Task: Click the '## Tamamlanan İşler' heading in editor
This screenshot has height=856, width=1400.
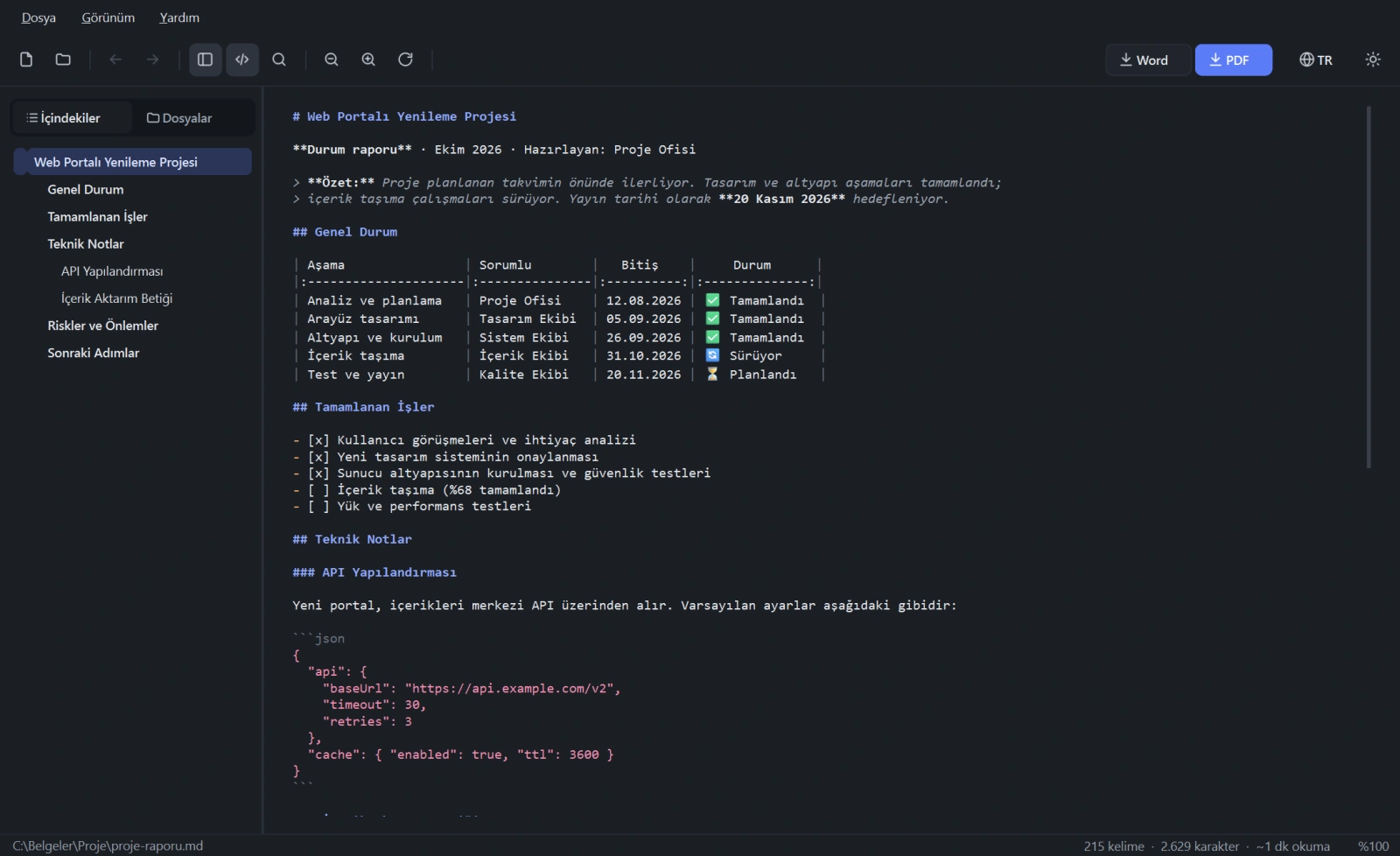Action: coord(363,407)
